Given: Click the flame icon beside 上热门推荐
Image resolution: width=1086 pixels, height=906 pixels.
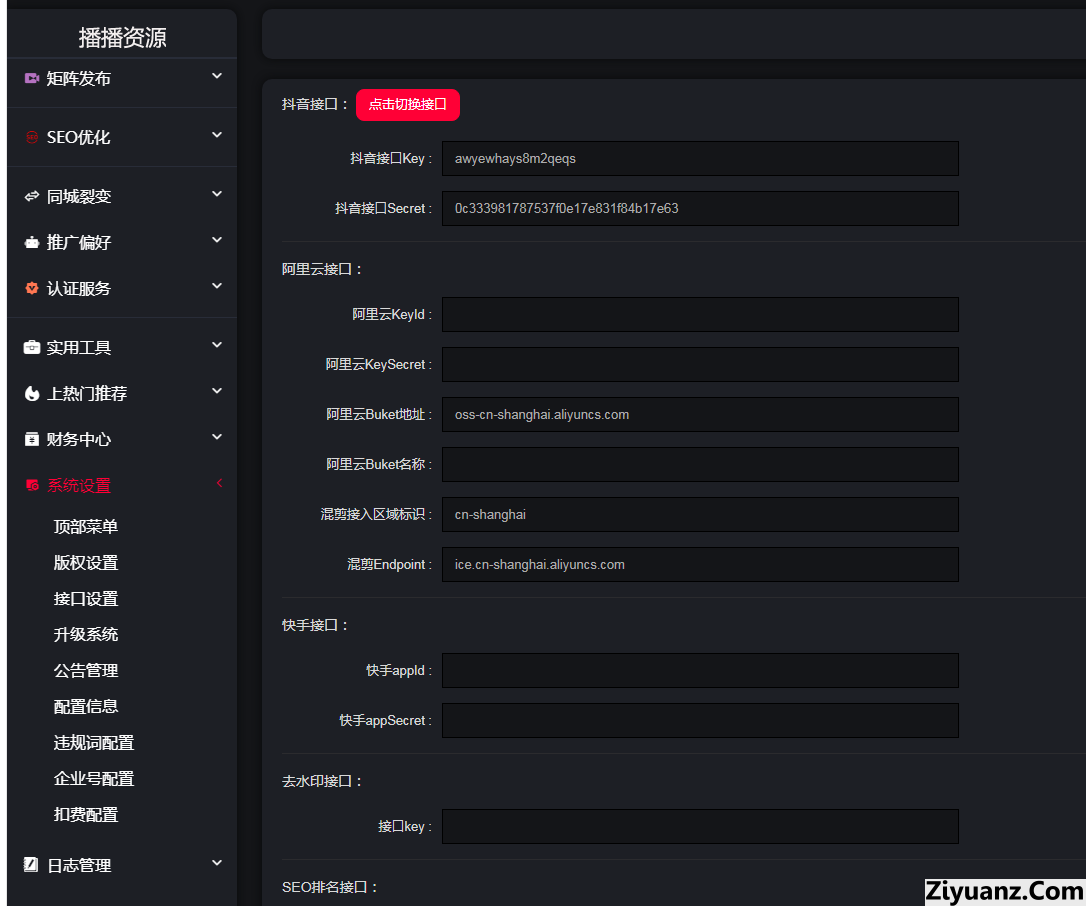Looking at the screenshot, I should 31,394.
